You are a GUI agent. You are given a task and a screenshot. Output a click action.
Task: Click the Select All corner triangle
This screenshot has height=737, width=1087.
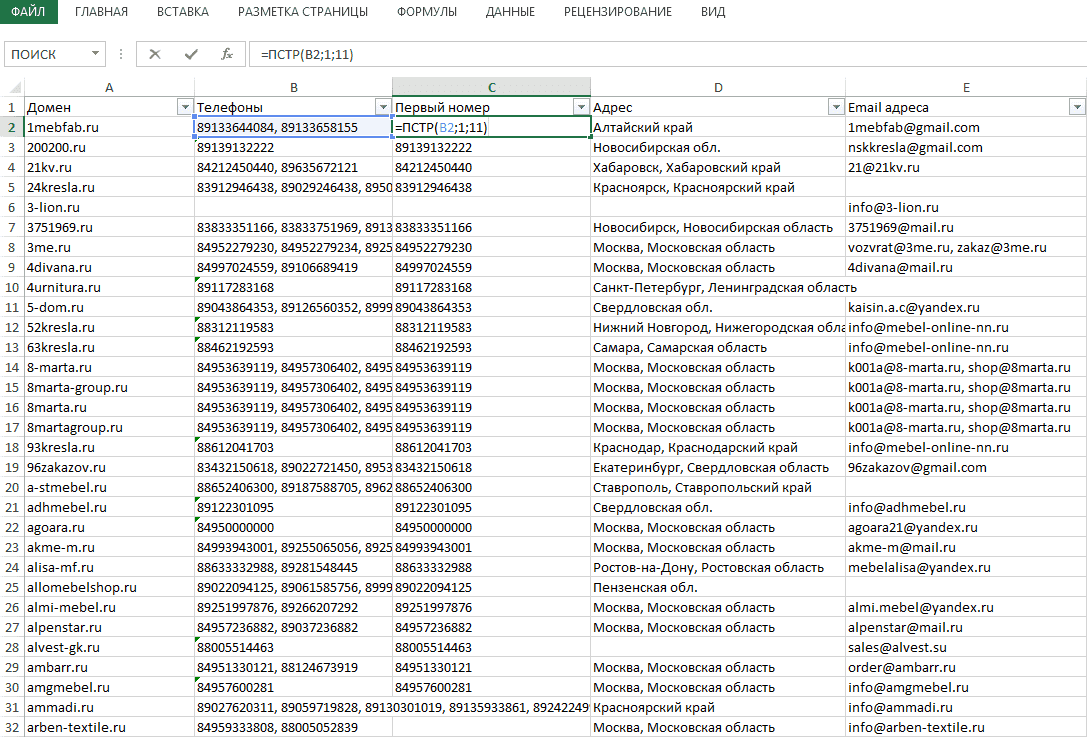coord(13,87)
